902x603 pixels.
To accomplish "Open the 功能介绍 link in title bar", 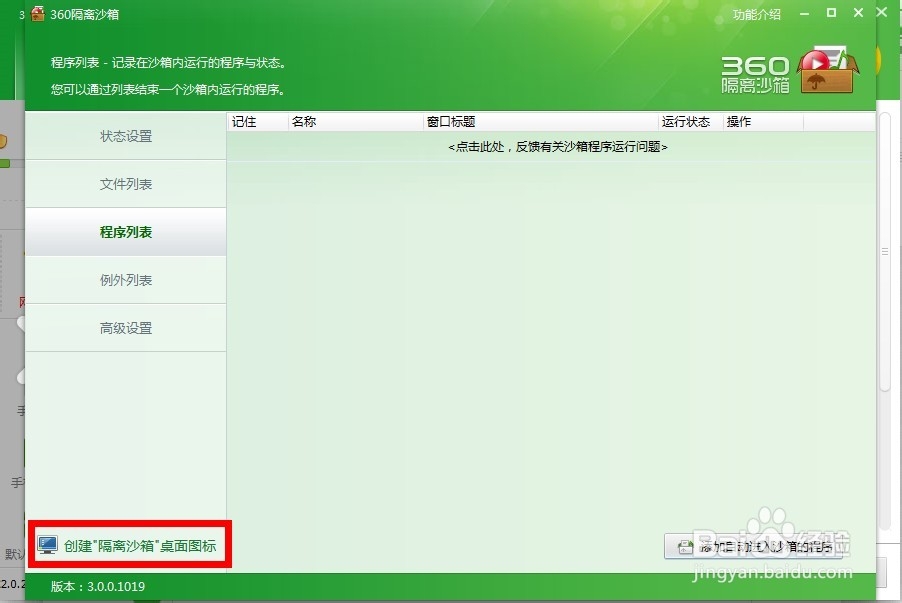I will point(756,14).
